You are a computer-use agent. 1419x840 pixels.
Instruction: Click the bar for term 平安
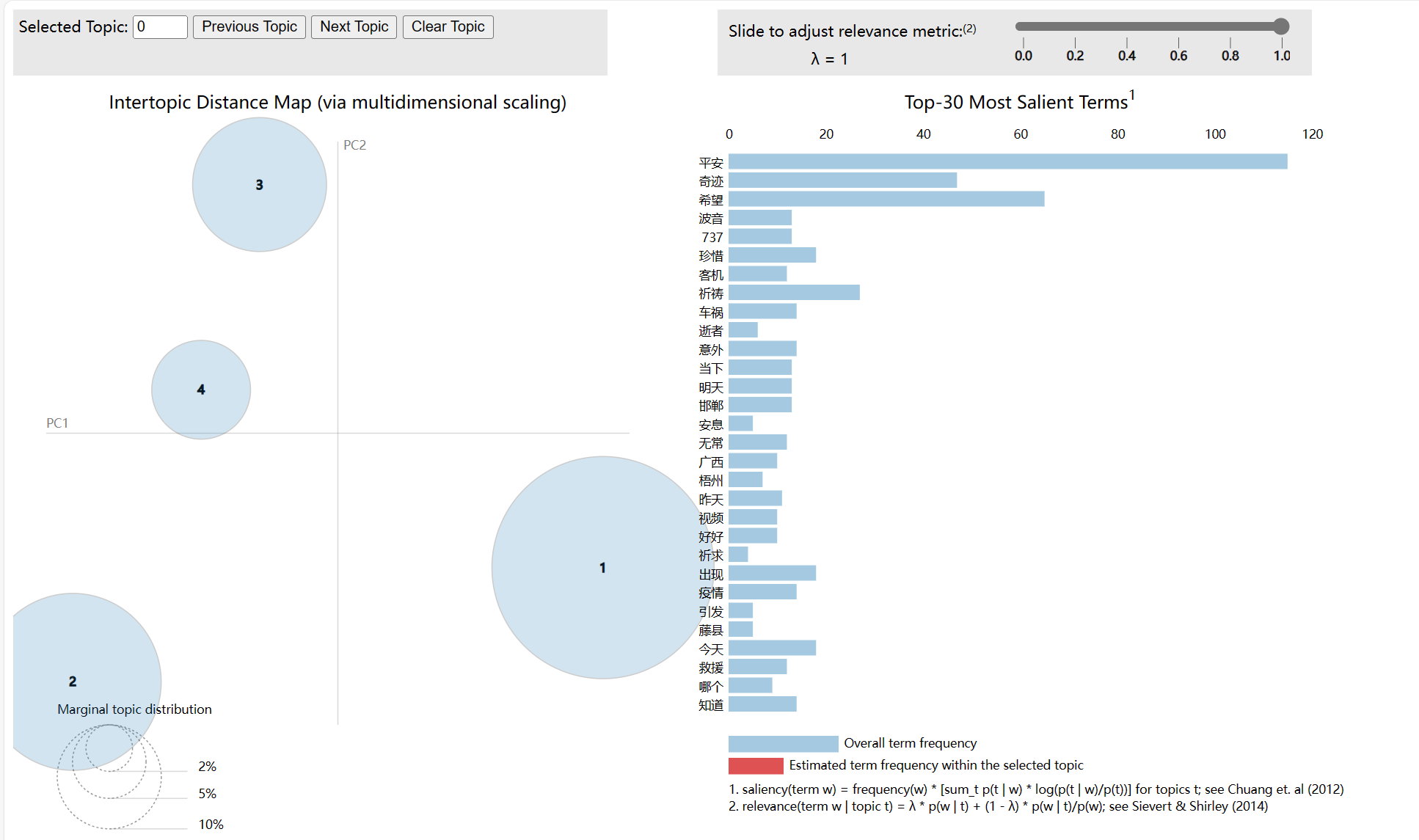(x=1007, y=161)
